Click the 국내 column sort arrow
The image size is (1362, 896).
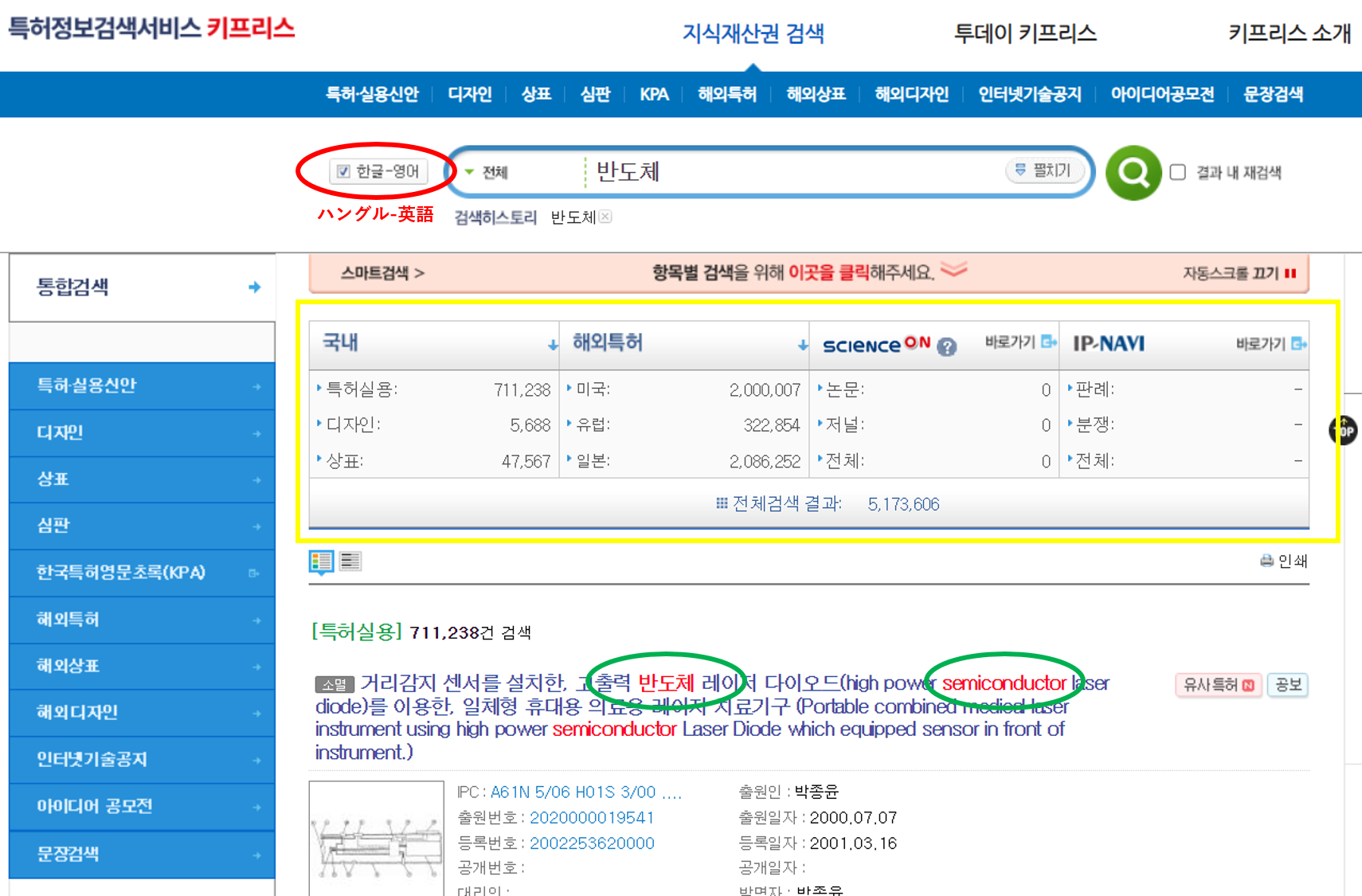coord(553,345)
